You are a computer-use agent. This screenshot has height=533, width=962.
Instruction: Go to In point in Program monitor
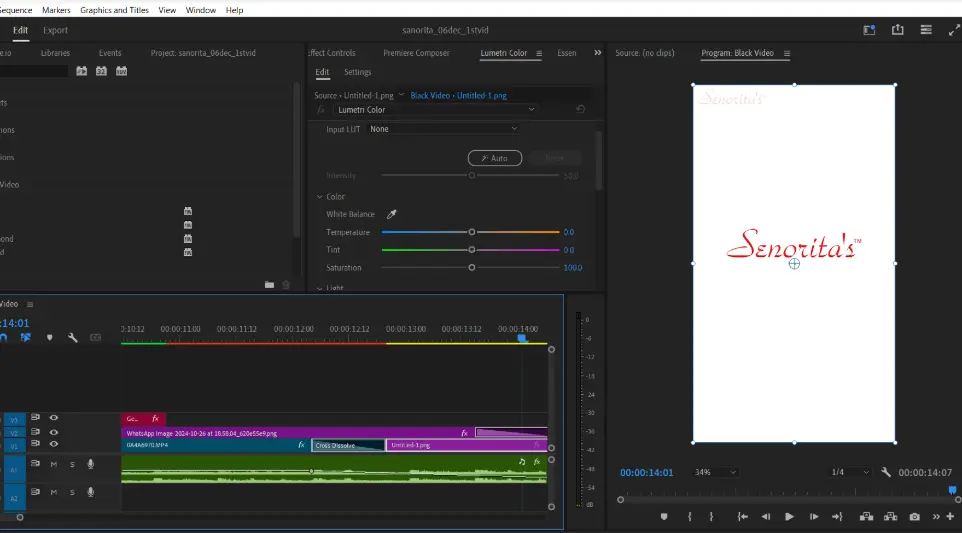click(742, 516)
